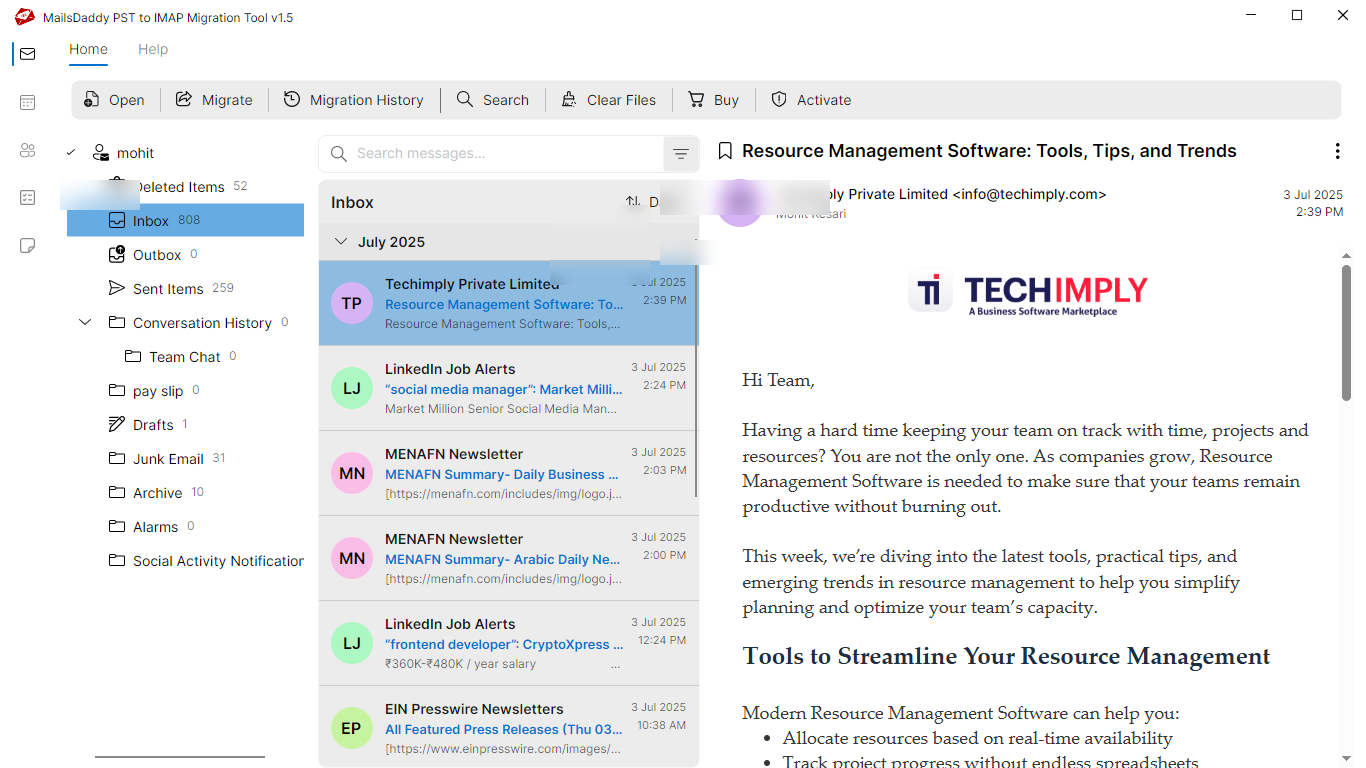Clear Files from the toolbar

[x=609, y=100]
